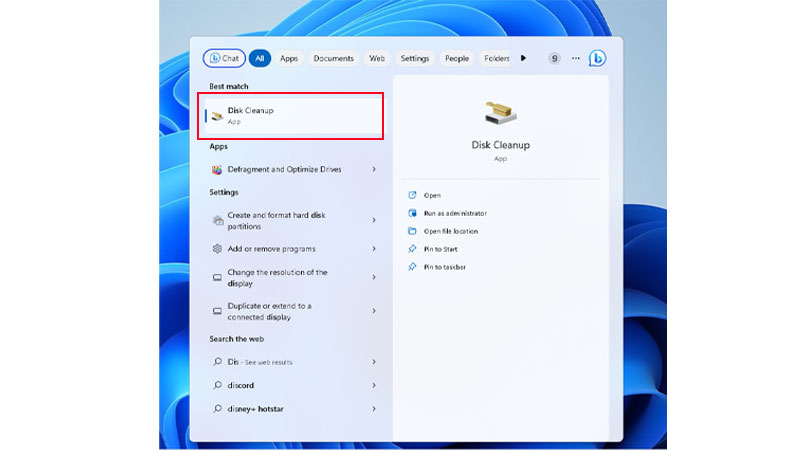The width and height of the screenshot is (800, 450).
Task: Click the monitor icon for Duplicate or extend display
Action: 217,311
